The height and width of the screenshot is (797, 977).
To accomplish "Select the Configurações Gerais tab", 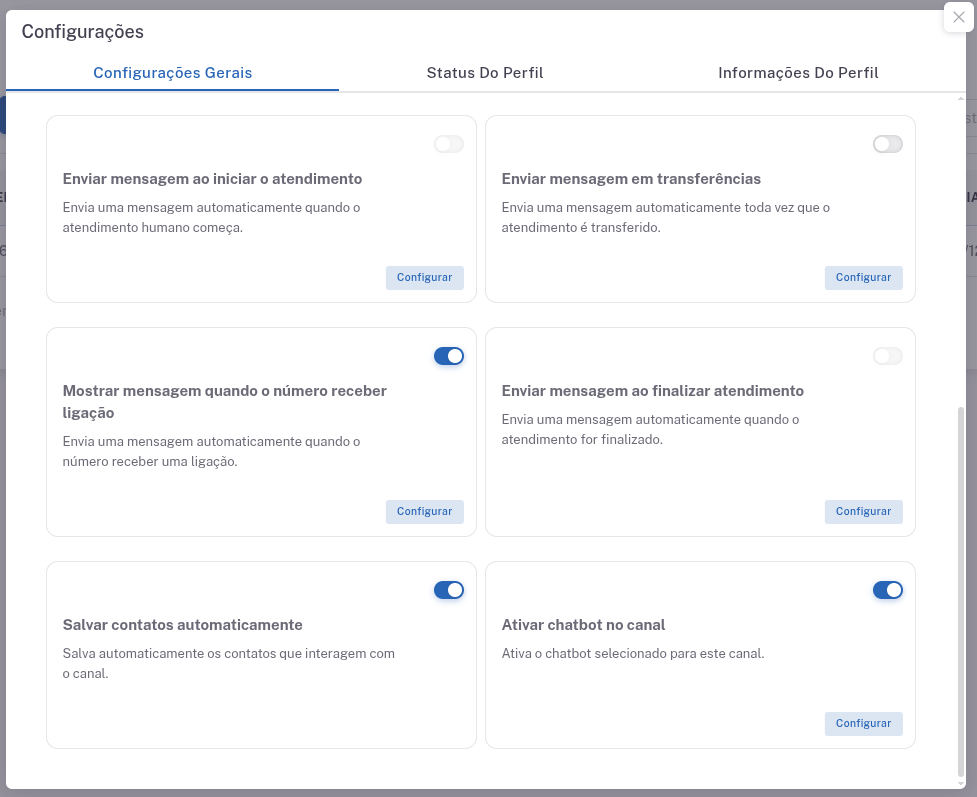I will [x=172, y=73].
